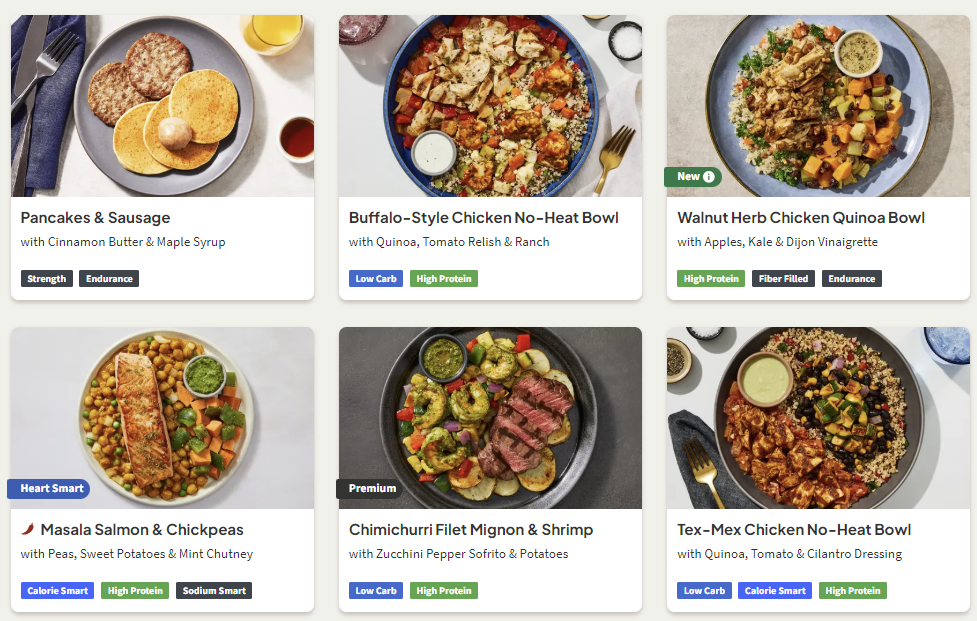This screenshot has width=977, height=621.
Task: Click the Heart Smart badge
Action: 49,488
